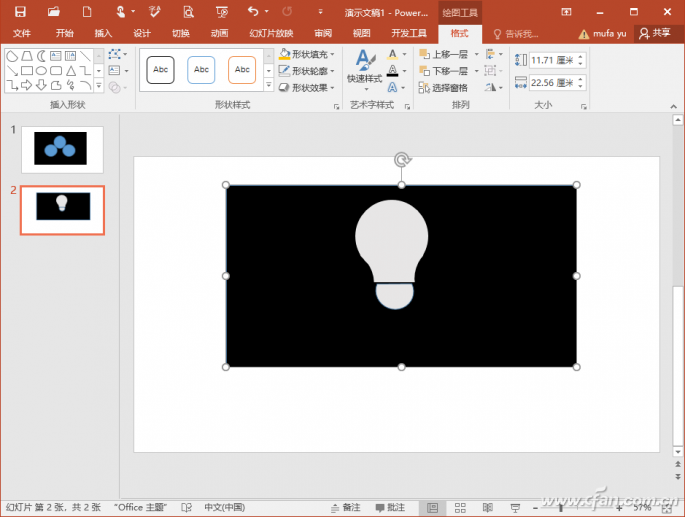Click the Selection Pane (选择窗格) button

tap(443, 88)
